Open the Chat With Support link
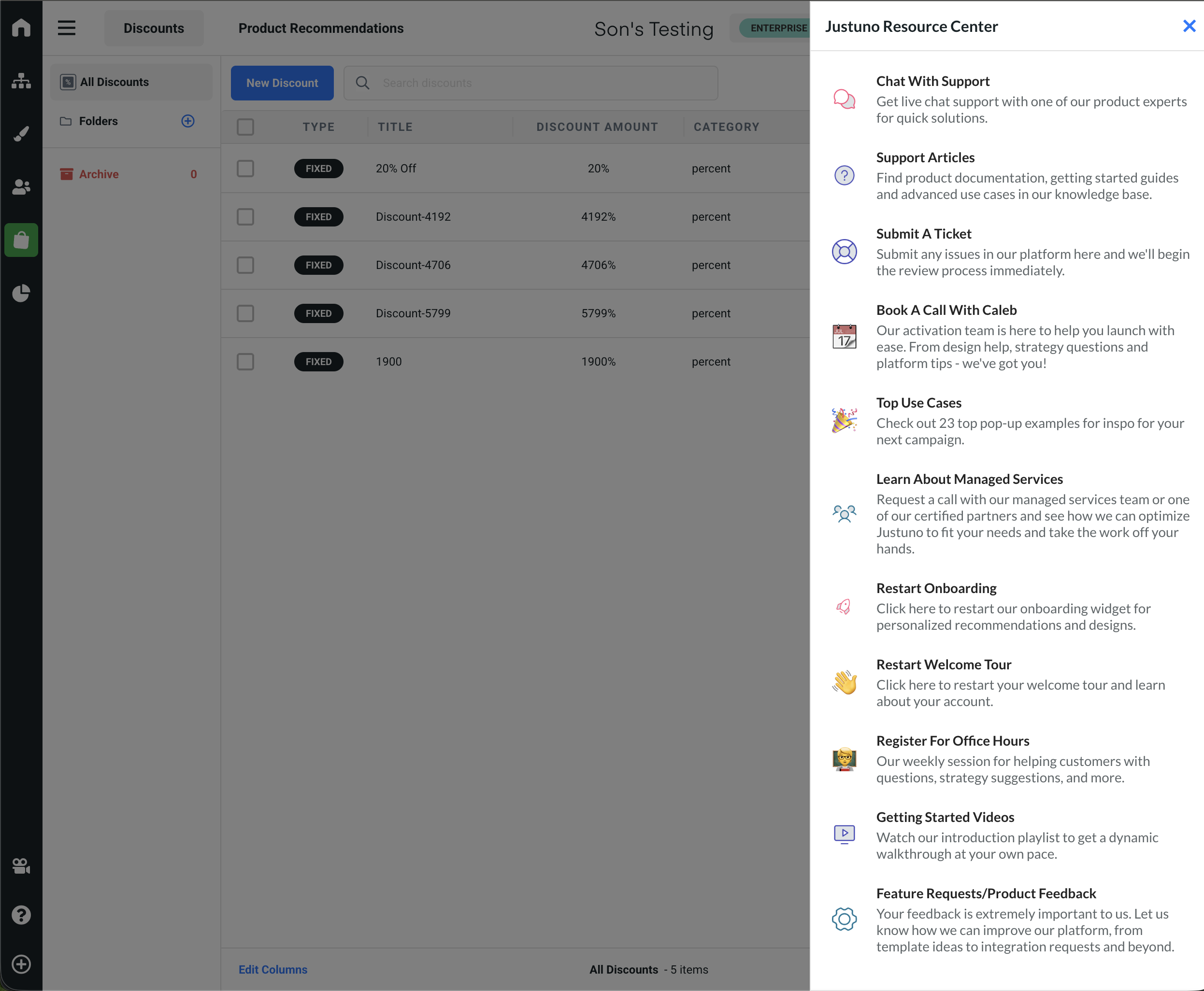 pyautogui.click(x=932, y=81)
